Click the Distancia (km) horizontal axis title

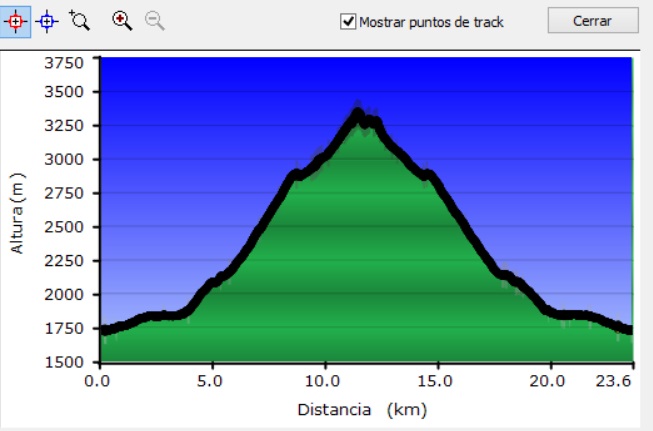[x=364, y=410]
